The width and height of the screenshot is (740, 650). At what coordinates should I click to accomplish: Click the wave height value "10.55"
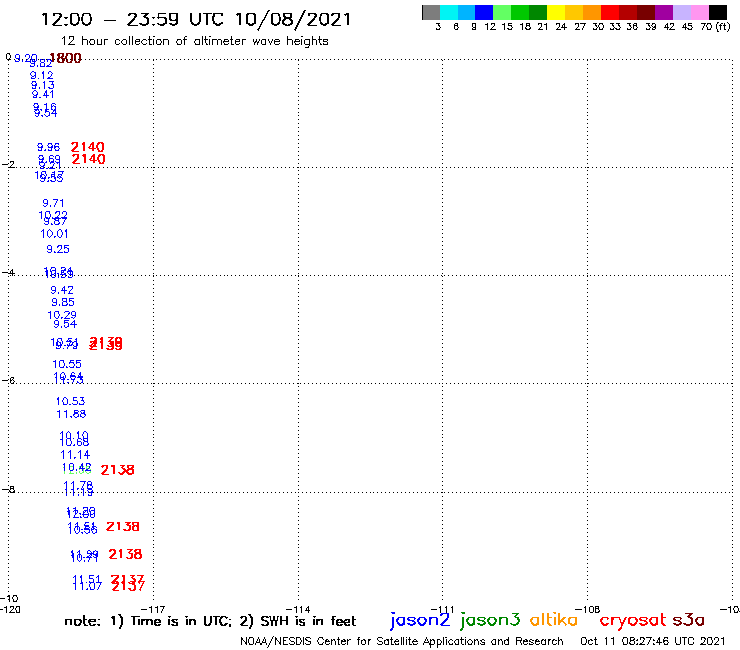point(67,364)
